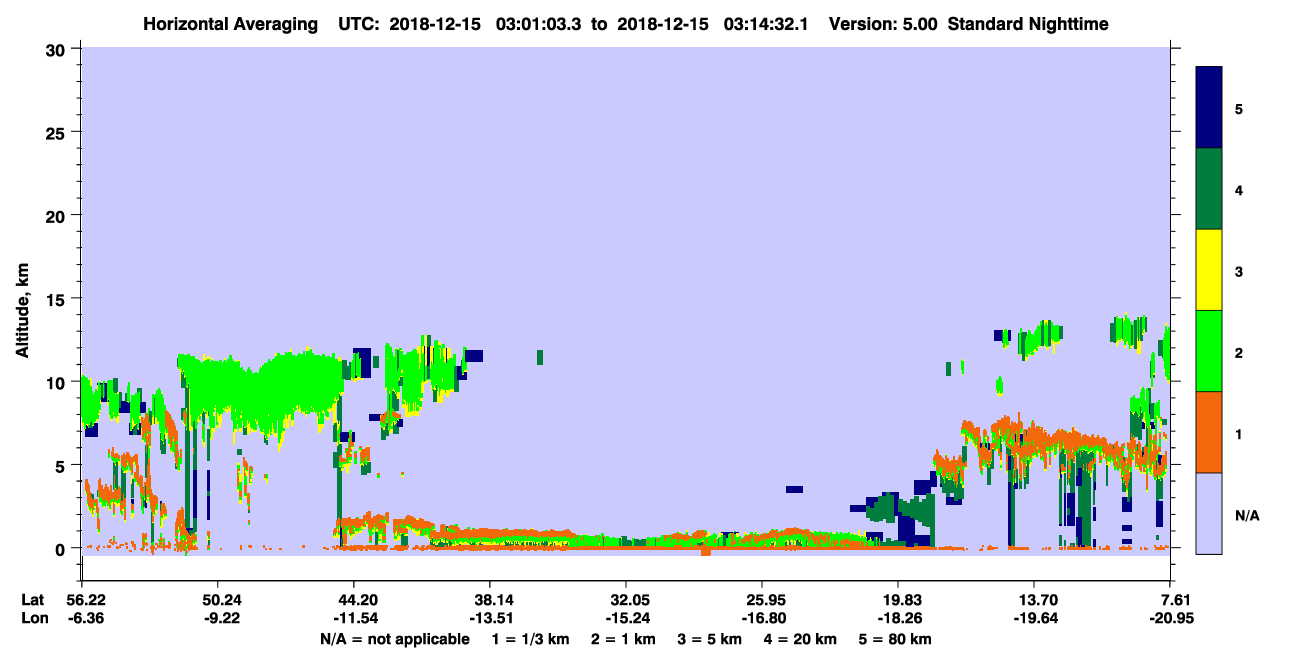Click the dark green colorbar segment labeled 4
This screenshot has height=667, width=1300.
[x=1209, y=189]
